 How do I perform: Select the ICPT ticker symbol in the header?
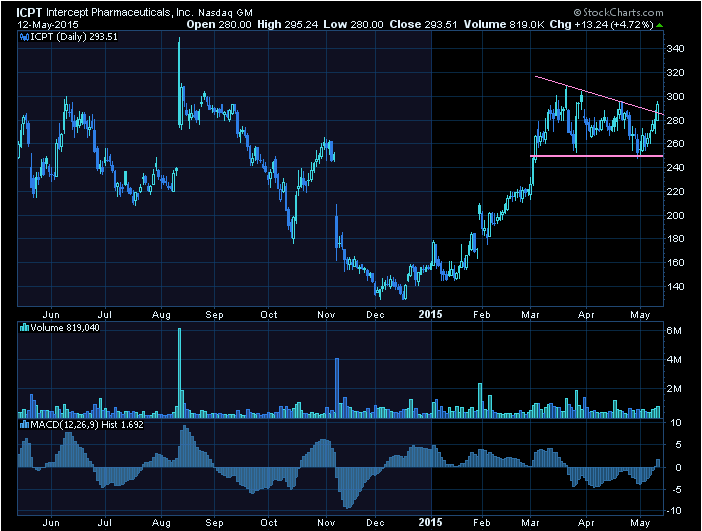coord(29,13)
